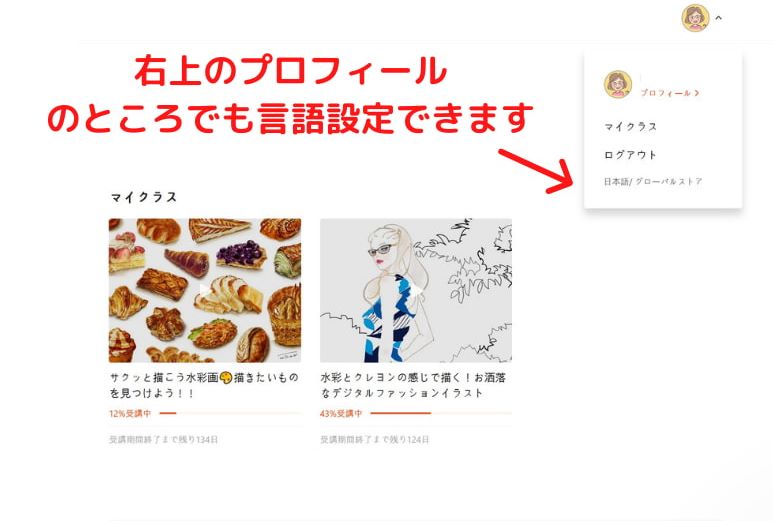Click the profile avatar in top-right corner

coord(695,18)
